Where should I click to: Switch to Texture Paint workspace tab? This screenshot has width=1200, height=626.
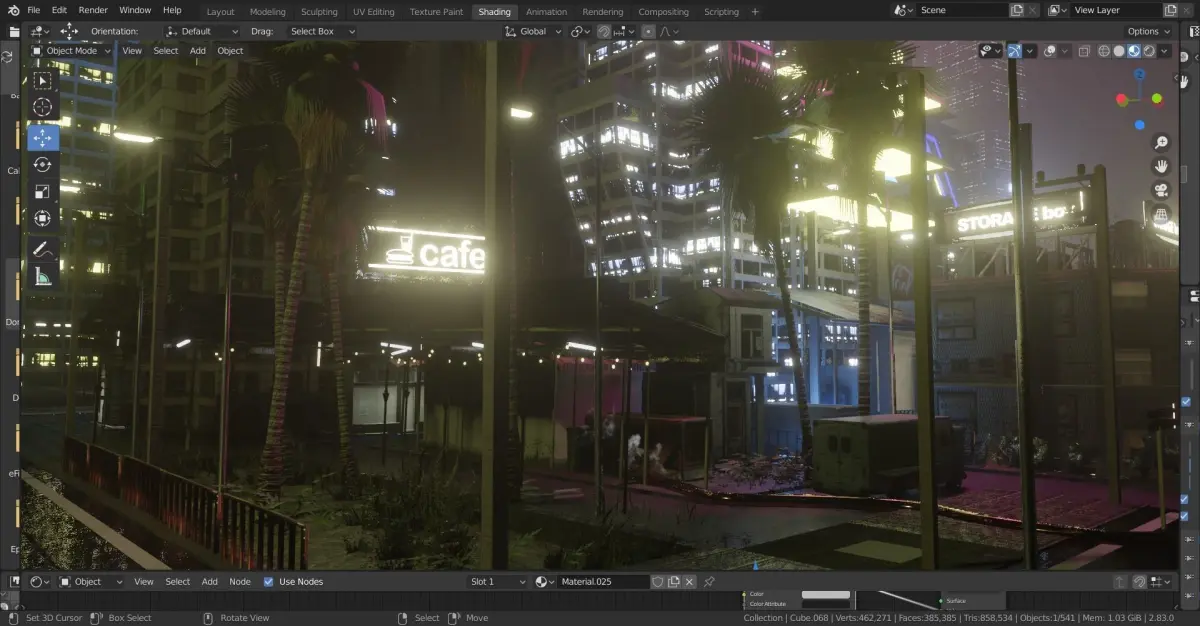(x=436, y=12)
